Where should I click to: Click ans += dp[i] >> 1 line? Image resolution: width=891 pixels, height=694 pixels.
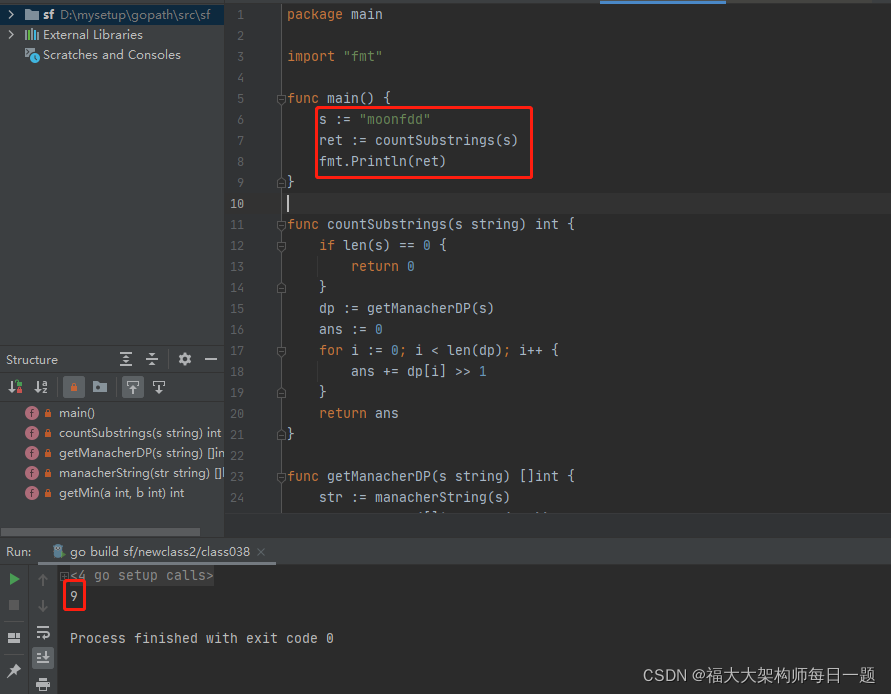click(418, 371)
